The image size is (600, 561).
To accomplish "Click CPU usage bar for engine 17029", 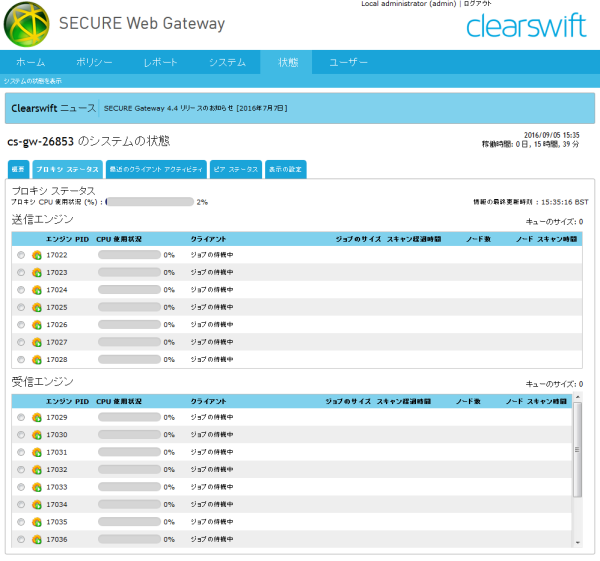I will 129,417.
